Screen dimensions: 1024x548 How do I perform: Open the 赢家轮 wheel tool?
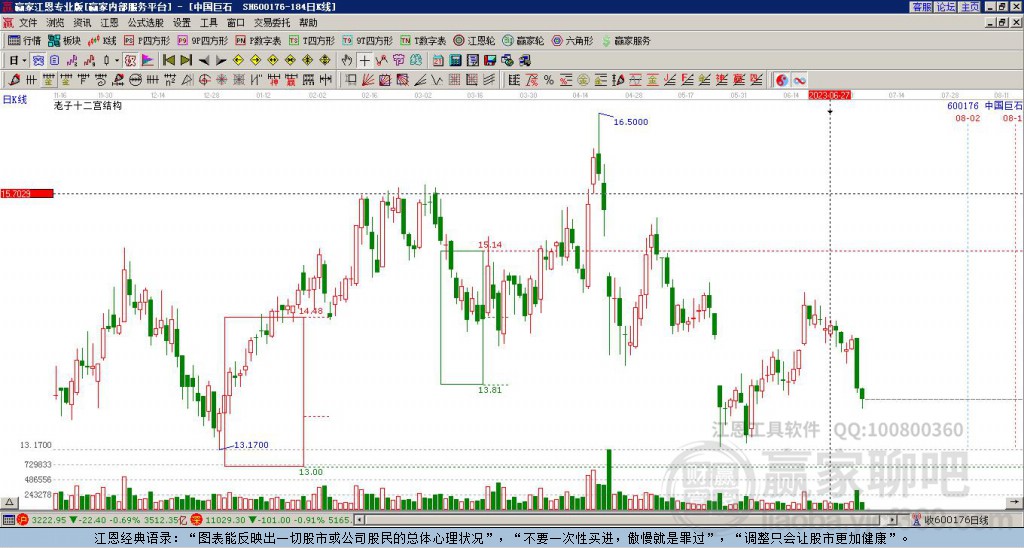(523, 40)
